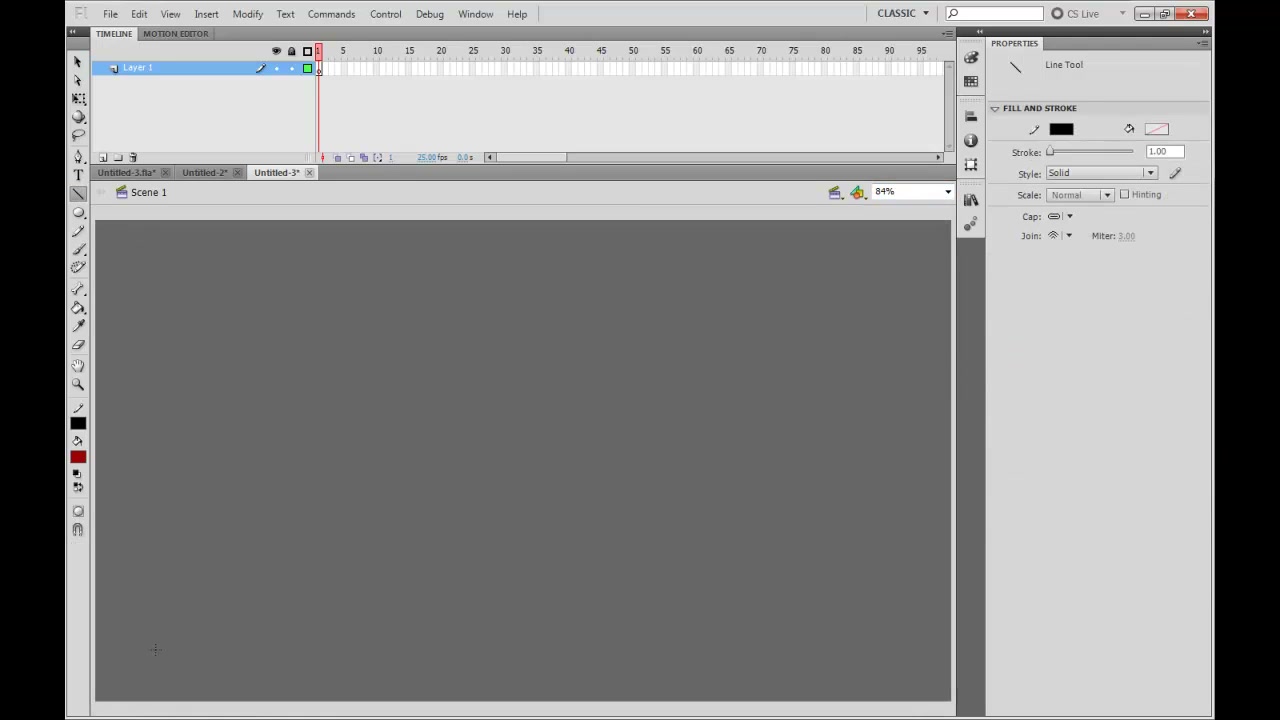Image resolution: width=1280 pixels, height=720 pixels.
Task: Open the Transform panel icon
Action: pos(971,165)
